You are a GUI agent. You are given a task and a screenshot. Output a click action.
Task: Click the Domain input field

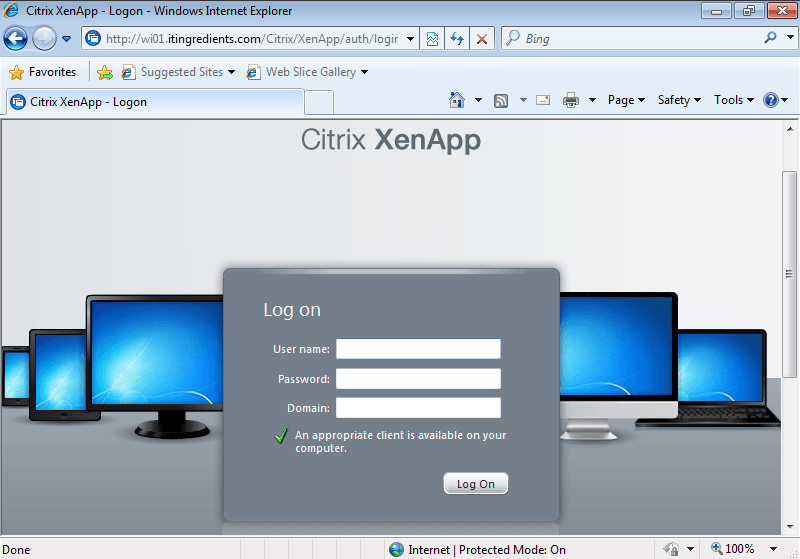418,408
